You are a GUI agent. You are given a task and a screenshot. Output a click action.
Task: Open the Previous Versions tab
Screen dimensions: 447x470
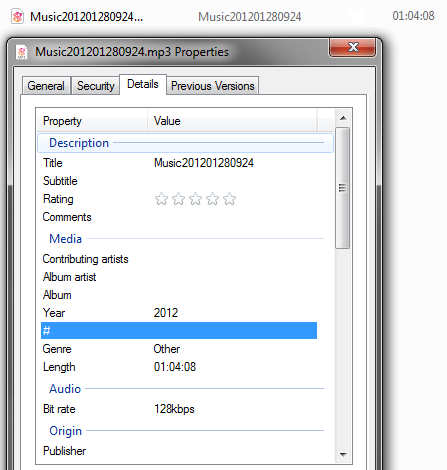213,86
